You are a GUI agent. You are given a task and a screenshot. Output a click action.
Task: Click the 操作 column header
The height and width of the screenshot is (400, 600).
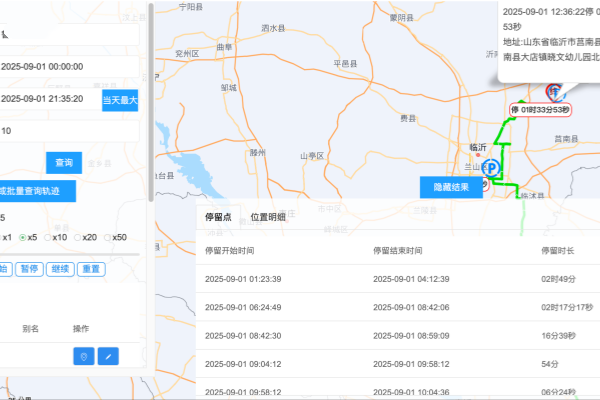(81, 329)
